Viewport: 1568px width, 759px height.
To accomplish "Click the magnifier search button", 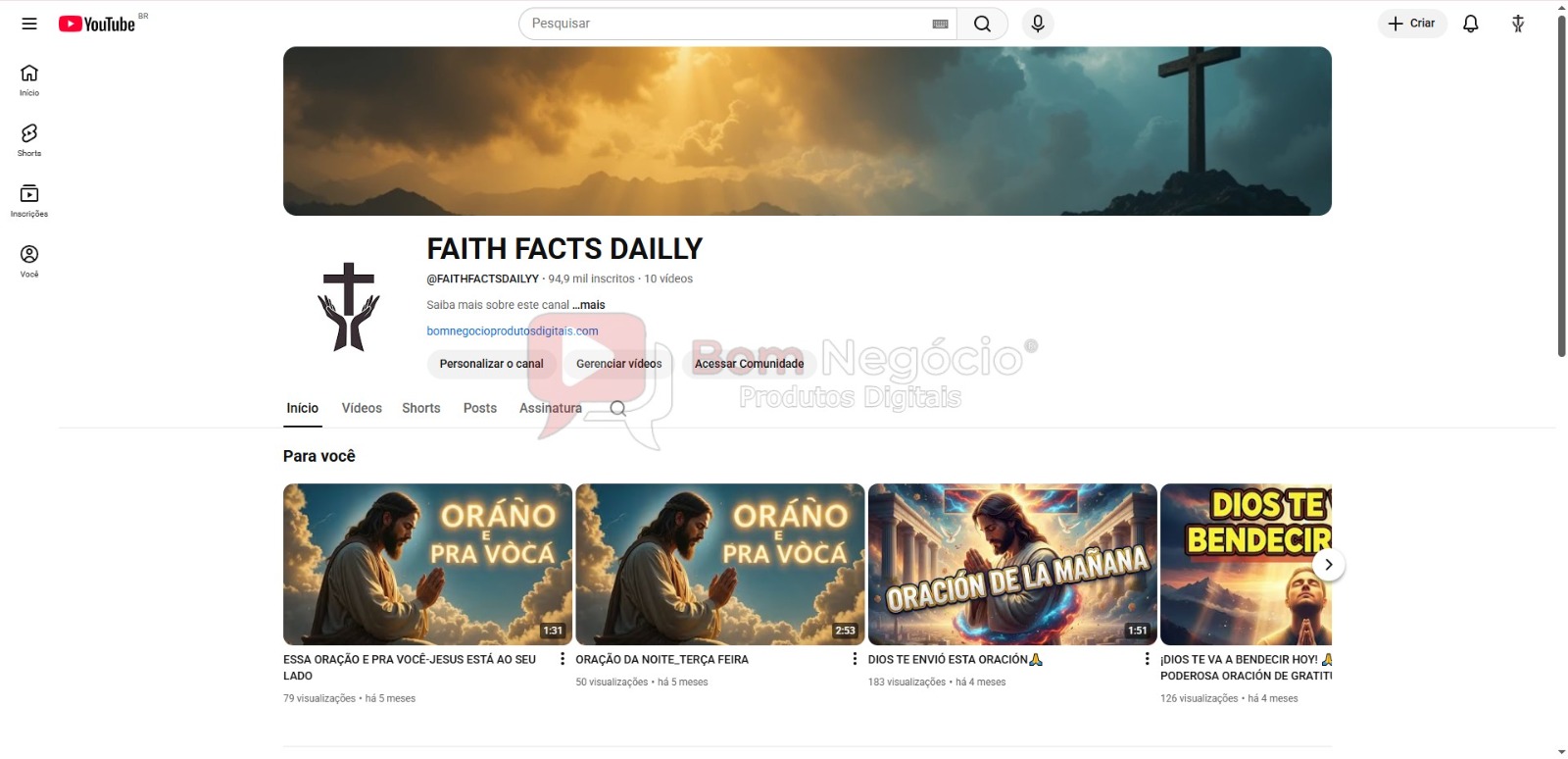I will coord(982,24).
